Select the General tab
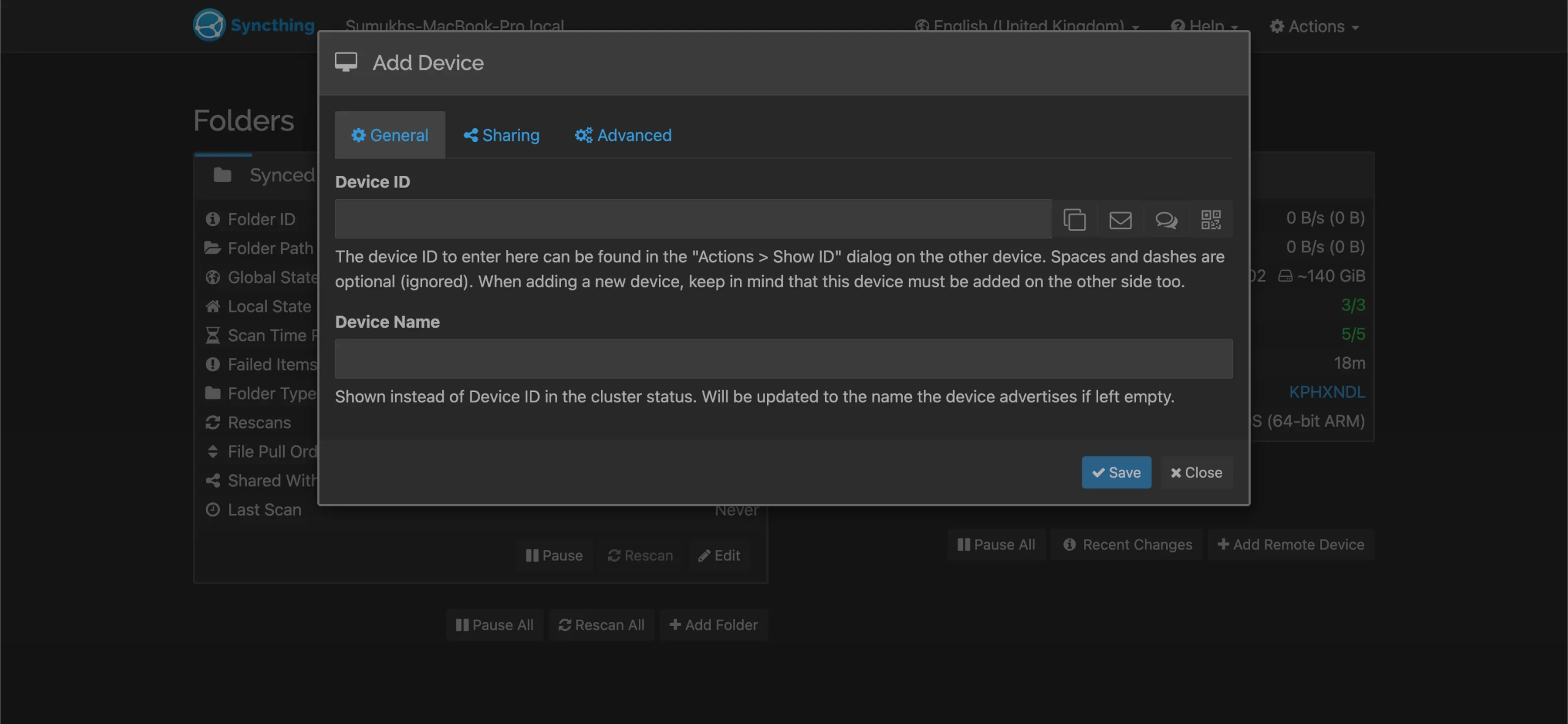The width and height of the screenshot is (1568, 724). coord(390,135)
